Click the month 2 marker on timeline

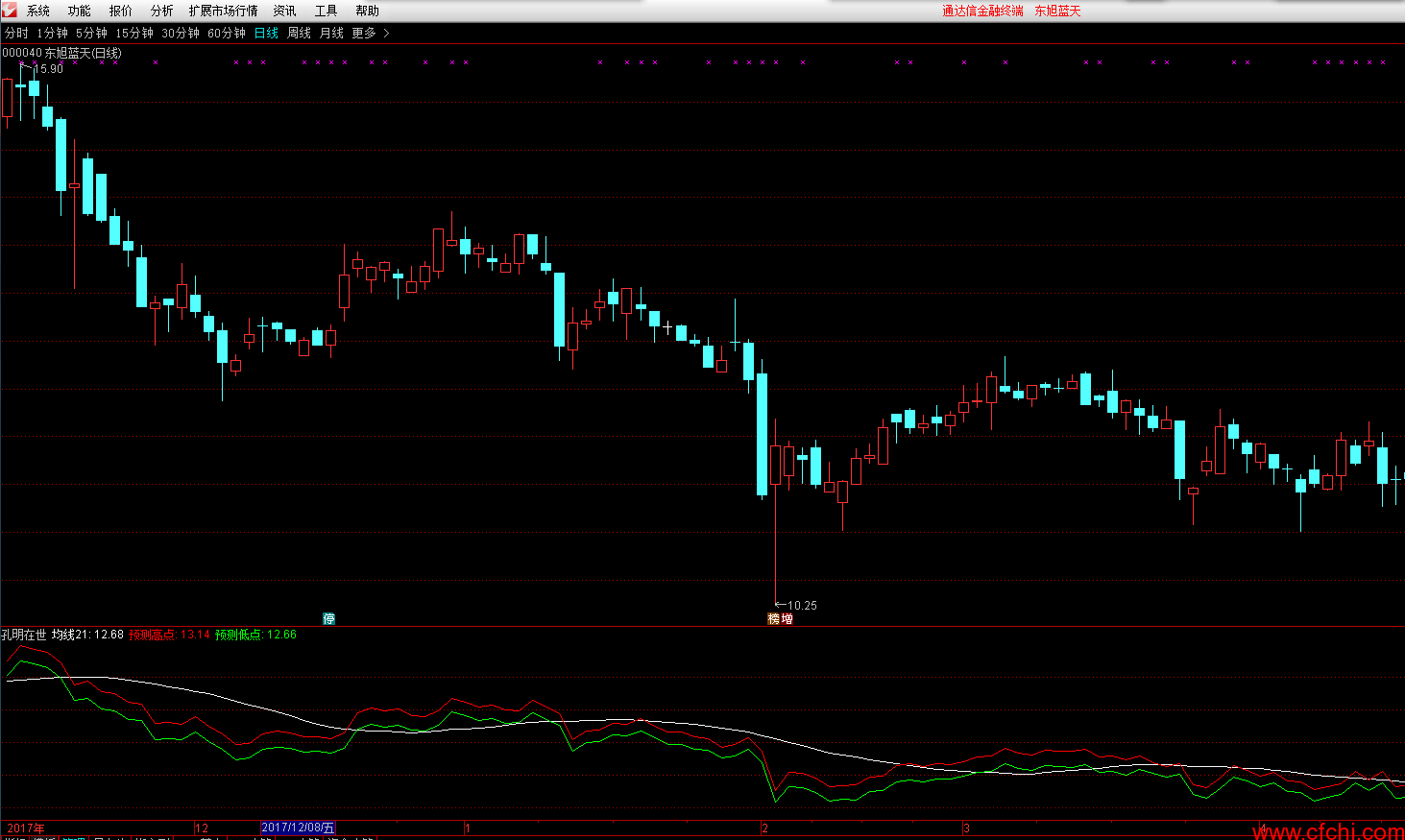coord(765,828)
